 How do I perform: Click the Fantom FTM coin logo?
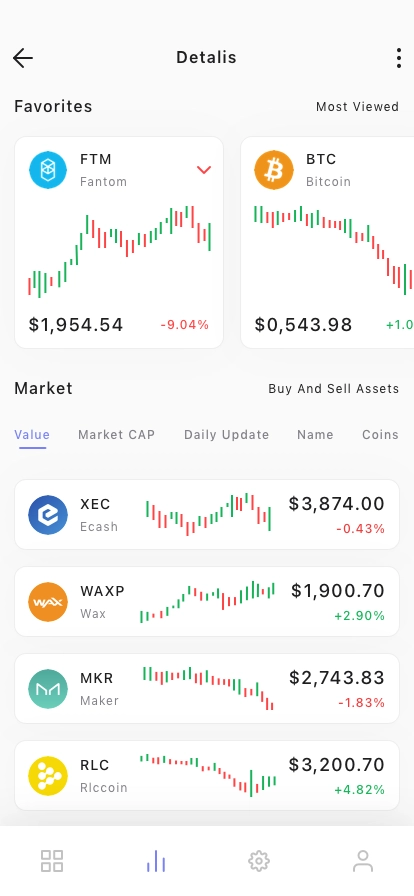tap(48, 170)
